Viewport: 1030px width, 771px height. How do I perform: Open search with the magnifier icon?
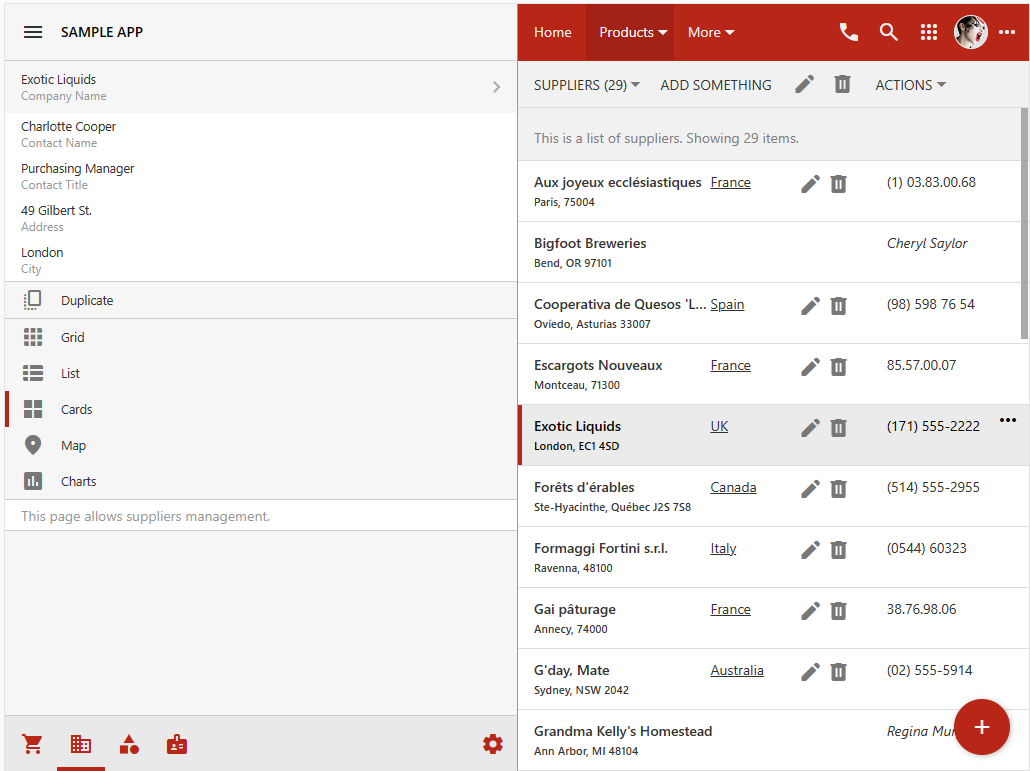[888, 32]
